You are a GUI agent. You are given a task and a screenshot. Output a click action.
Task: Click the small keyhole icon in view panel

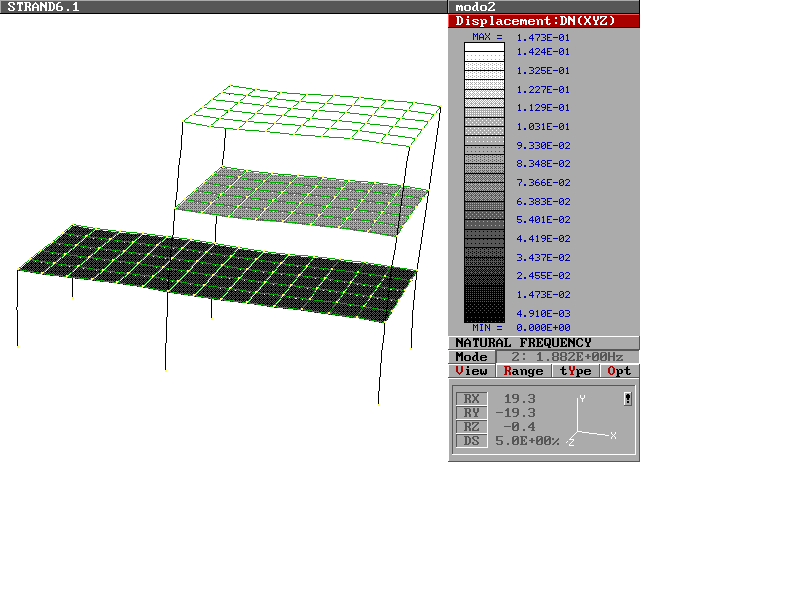[627, 399]
